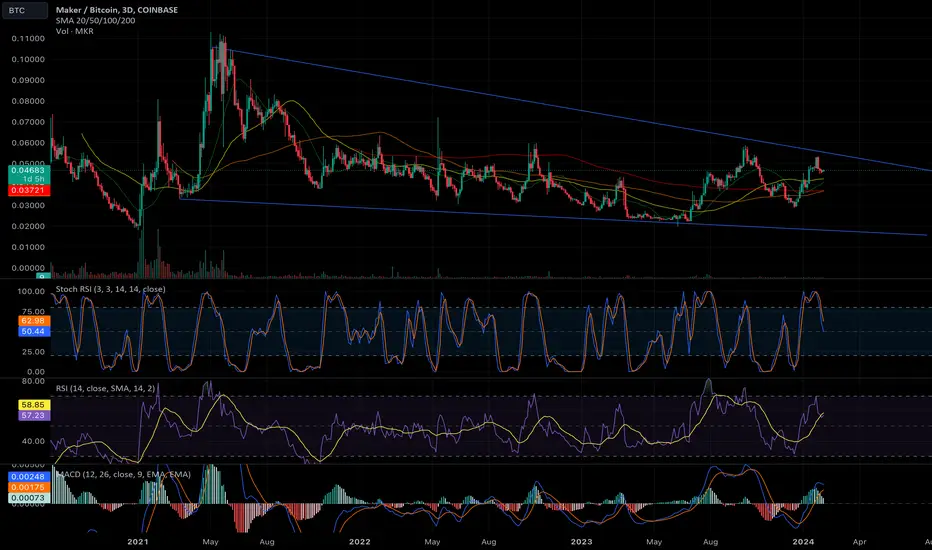Click the 0.10000 price axis label
This screenshot has width=932, height=550.
click(x=28, y=59)
